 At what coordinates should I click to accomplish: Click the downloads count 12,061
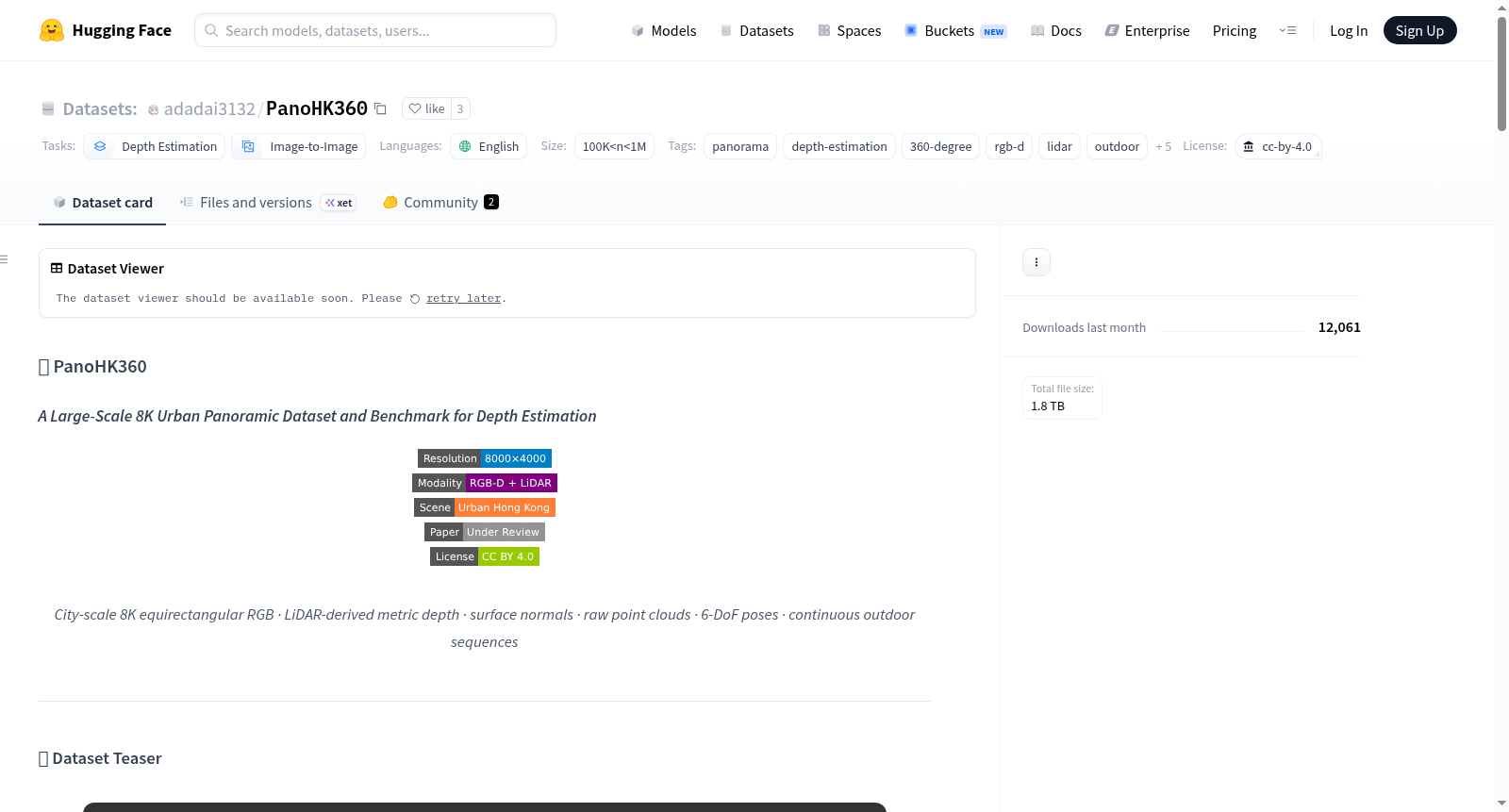tap(1339, 327)
